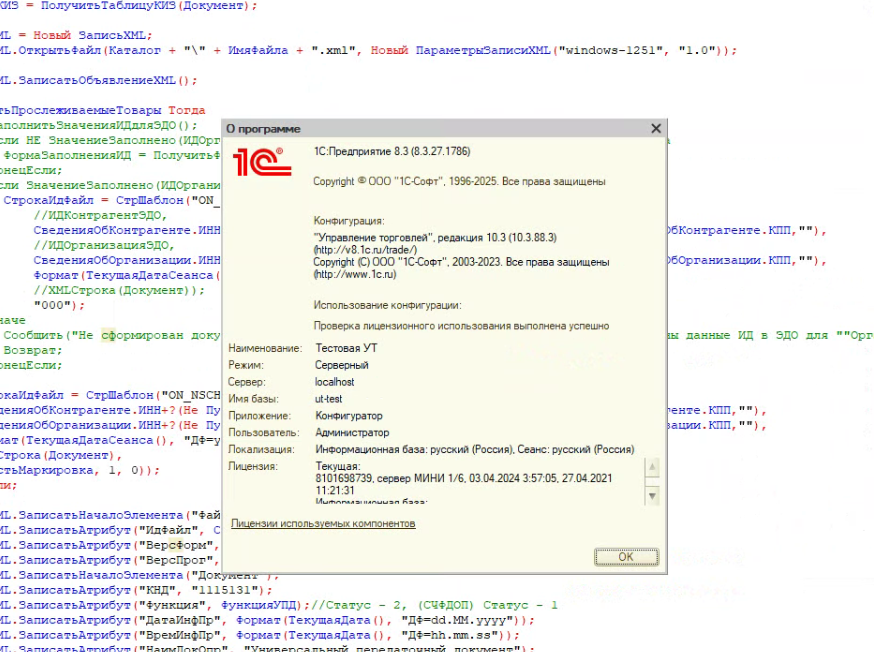The height and width of the screenshot is (652, 874).
Task: Click the http://www.1c.ru address text
Action: [x=355, y=274]
